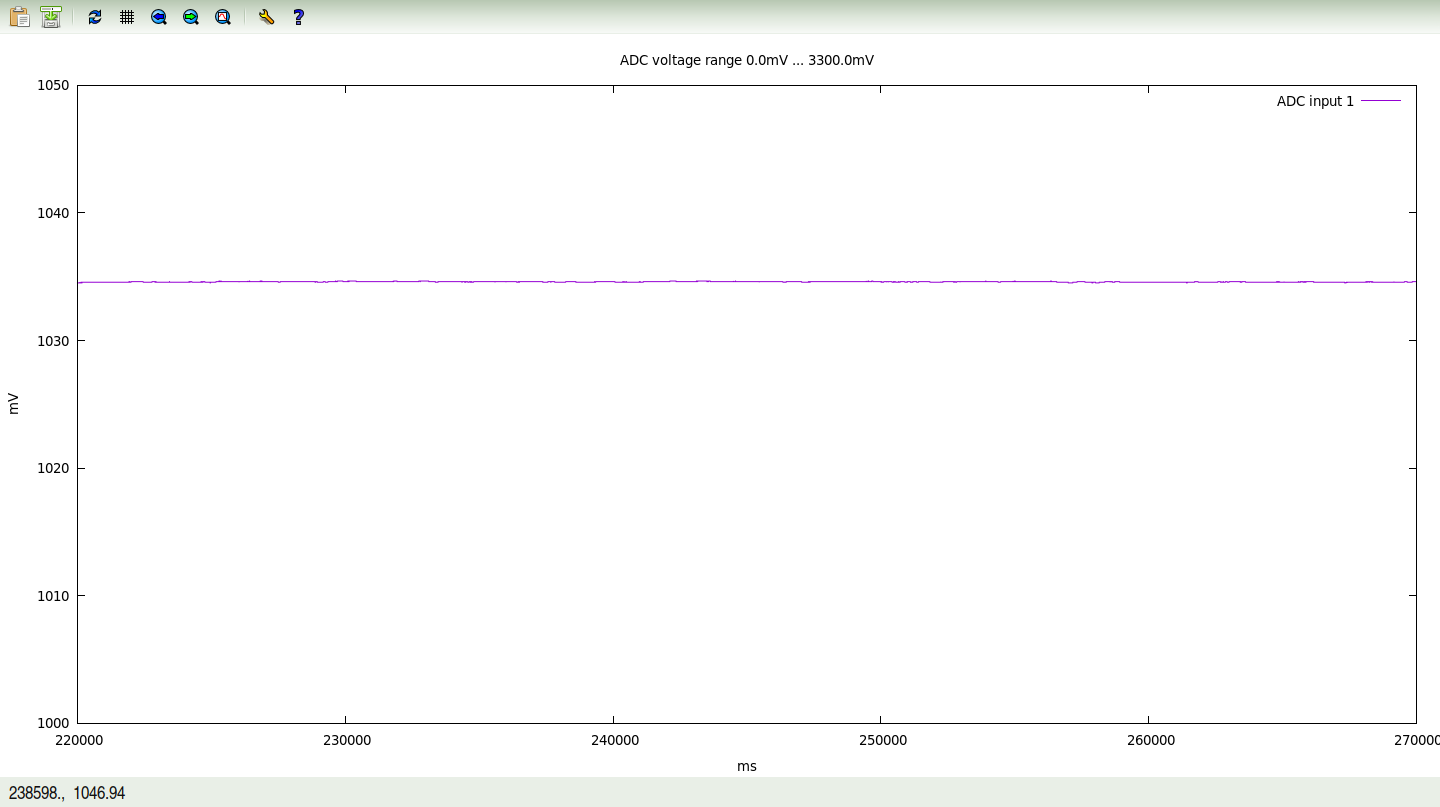Click the 1050 y-axis label
This screenshot has height=807, width=1440.
click(53, 86)
